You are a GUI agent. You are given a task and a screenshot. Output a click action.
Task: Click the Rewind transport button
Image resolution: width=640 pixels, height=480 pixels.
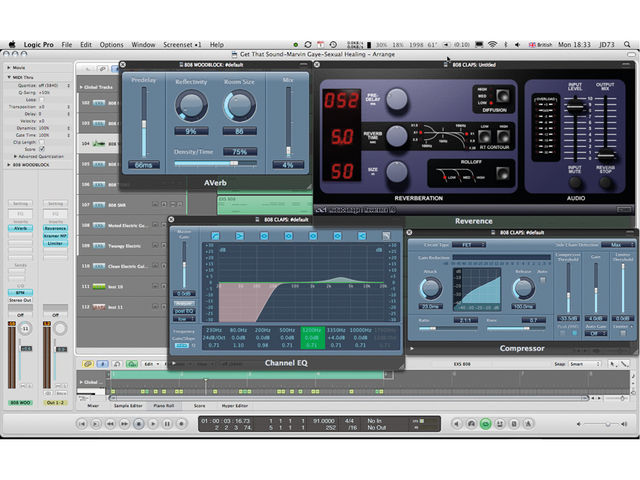click(x=110, y=424)
